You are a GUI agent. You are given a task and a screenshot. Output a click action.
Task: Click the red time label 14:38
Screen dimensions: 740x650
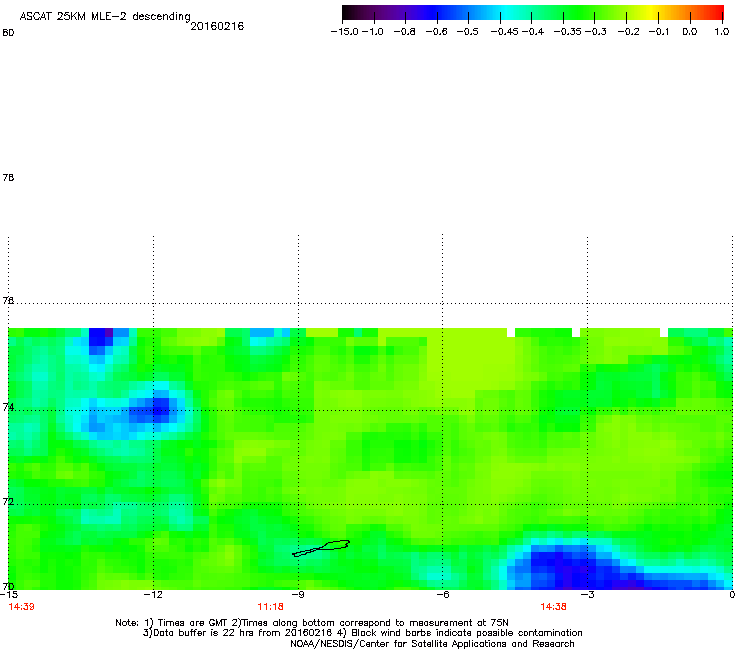pos(553,607)
